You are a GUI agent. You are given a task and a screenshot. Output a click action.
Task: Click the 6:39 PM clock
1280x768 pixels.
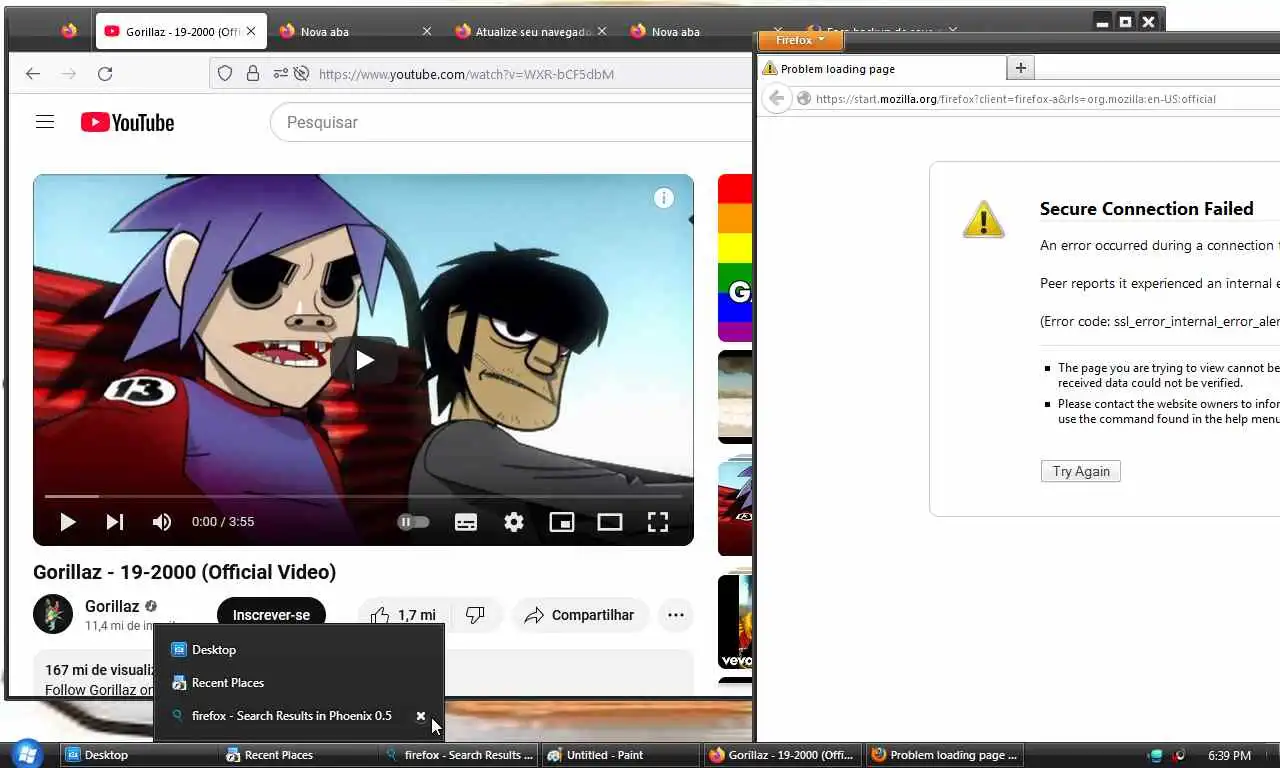coord(1229,755)
